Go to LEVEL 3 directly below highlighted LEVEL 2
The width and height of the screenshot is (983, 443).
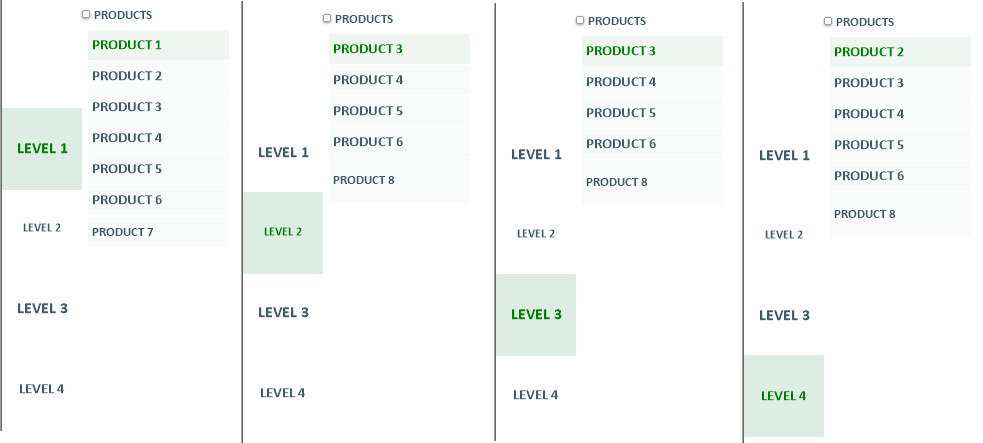tap(283, 312)
